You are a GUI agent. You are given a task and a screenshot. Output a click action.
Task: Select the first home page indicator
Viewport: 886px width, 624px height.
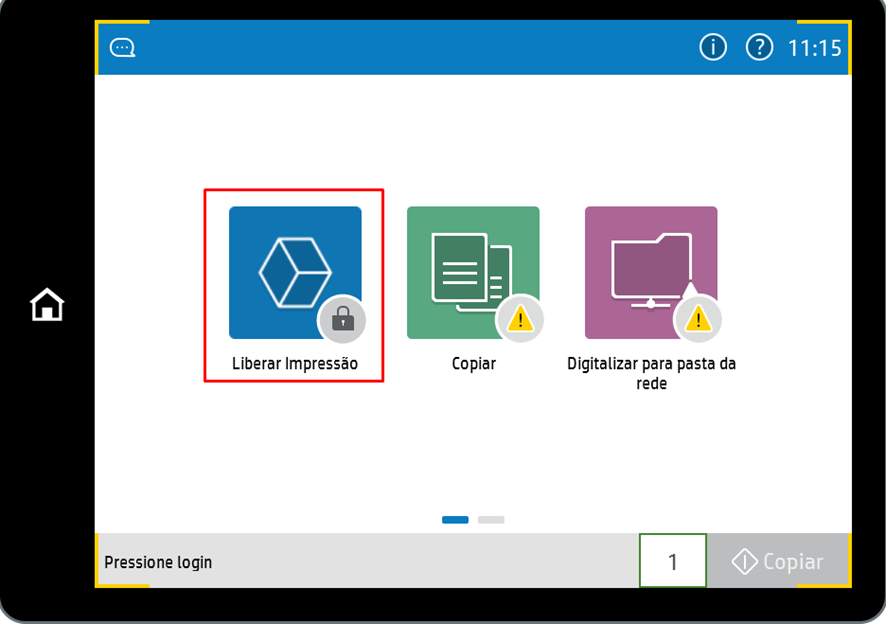[x=455, y=520]
